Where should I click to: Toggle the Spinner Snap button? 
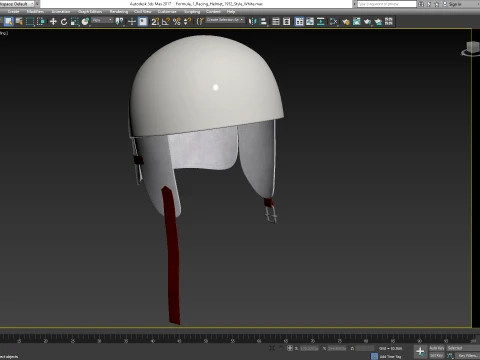tap(187, 22)
